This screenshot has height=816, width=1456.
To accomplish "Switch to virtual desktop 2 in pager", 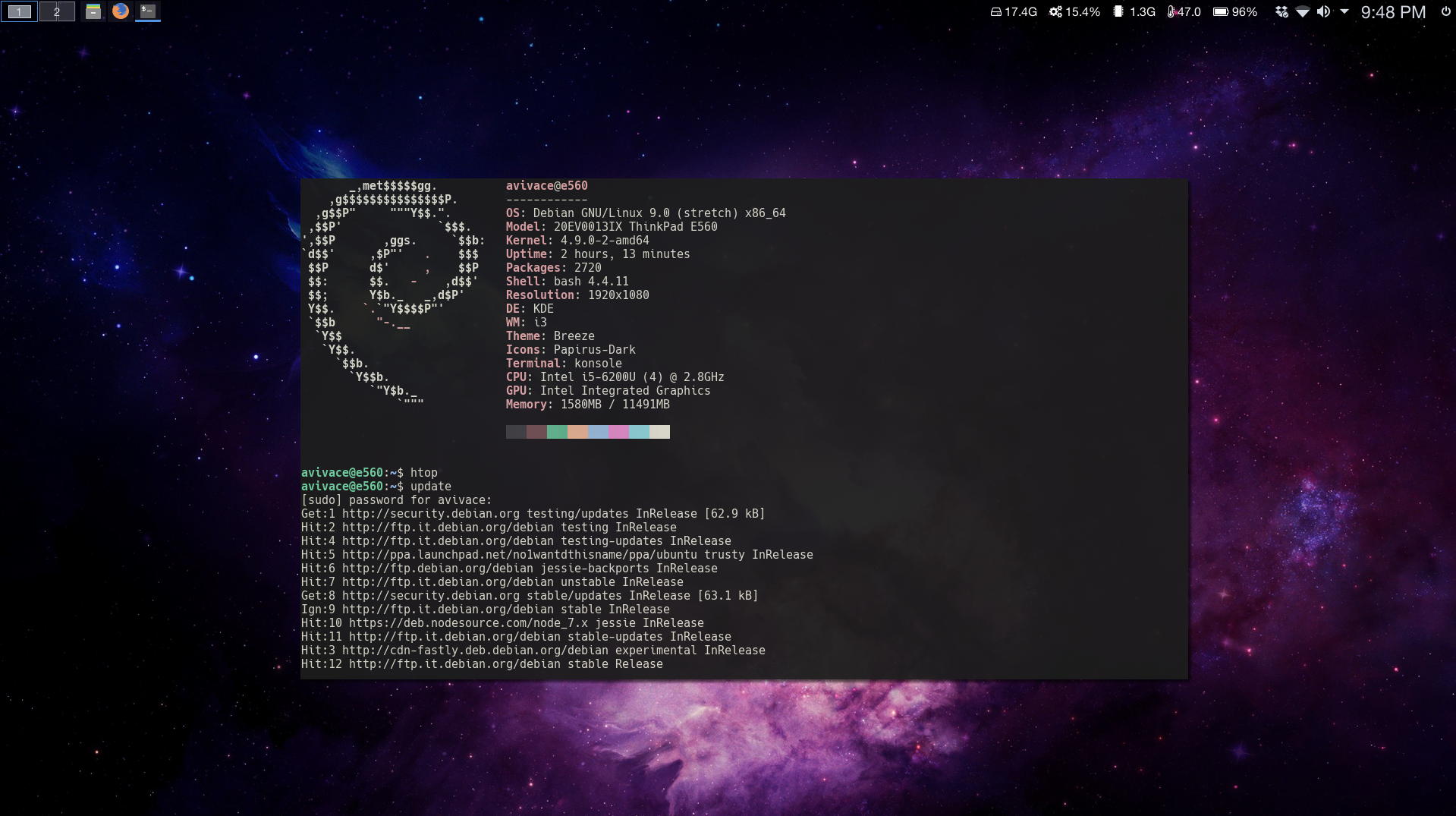I will point(57,11).
